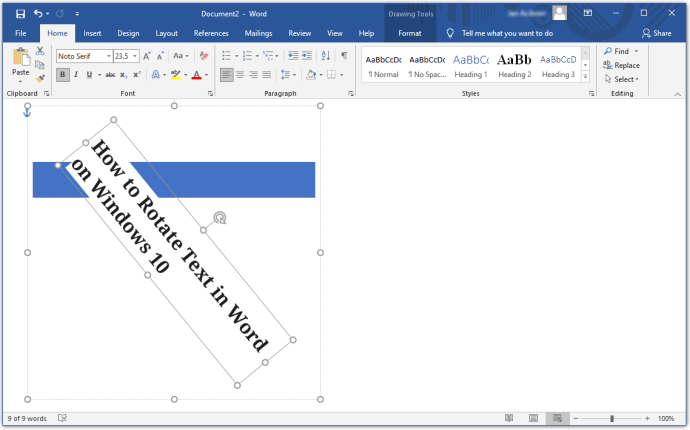Shrink font size icon
Viewport: 690px width, 430px height.
160,56
